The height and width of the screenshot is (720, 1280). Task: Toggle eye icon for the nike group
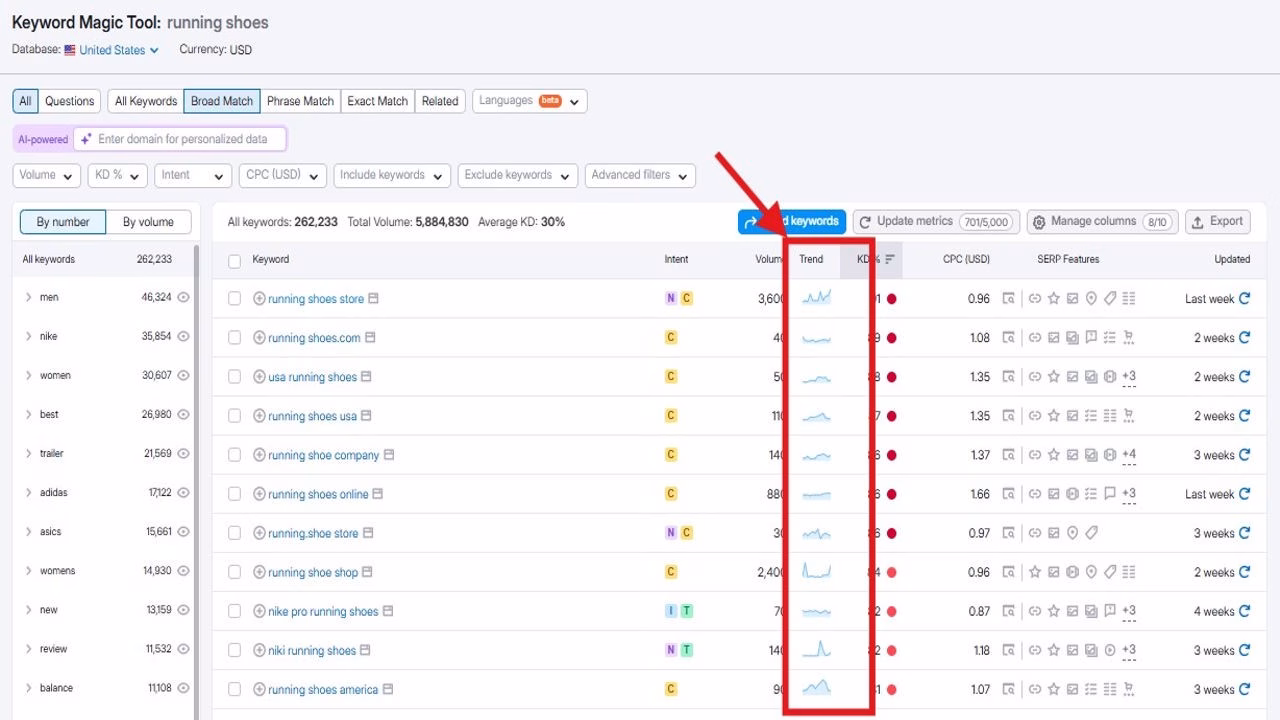click(x=183, y=336)
